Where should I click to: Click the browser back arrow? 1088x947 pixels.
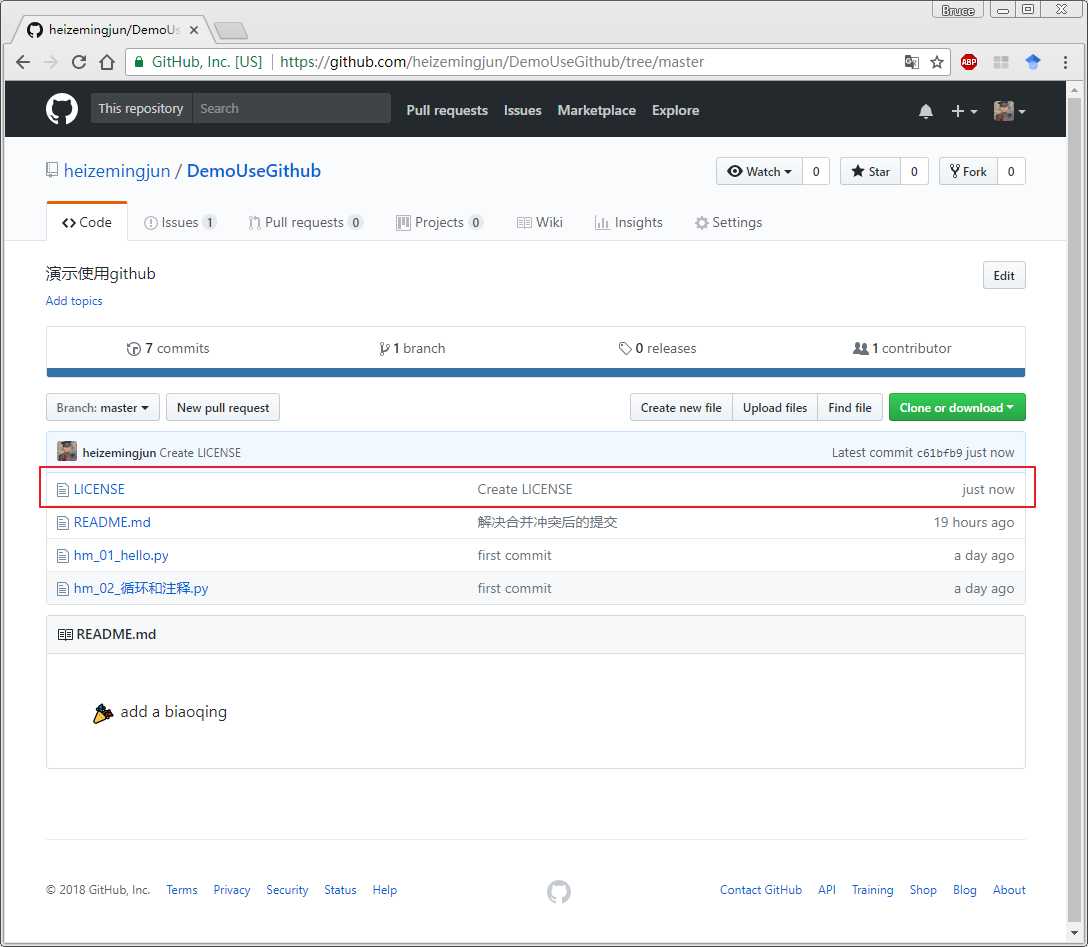(23, 62)
